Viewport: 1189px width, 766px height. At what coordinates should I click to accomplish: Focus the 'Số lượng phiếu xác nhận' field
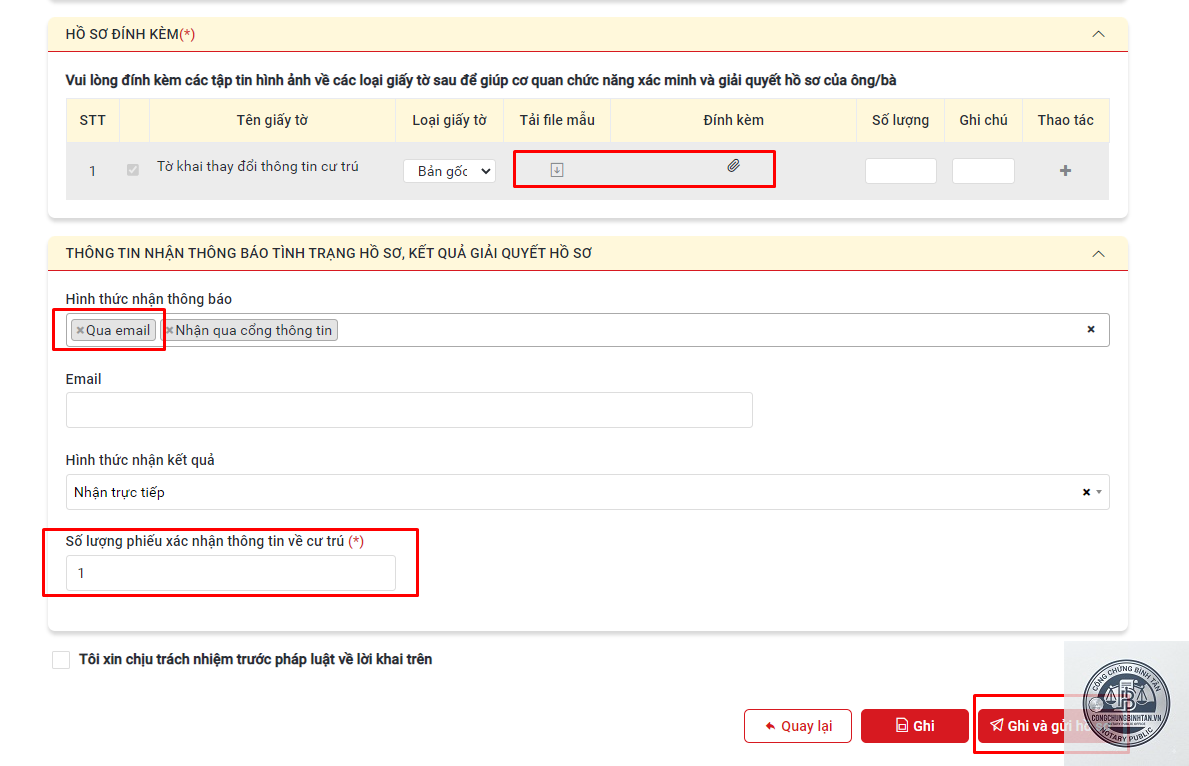pyautogui.click(x=231, y=573)
